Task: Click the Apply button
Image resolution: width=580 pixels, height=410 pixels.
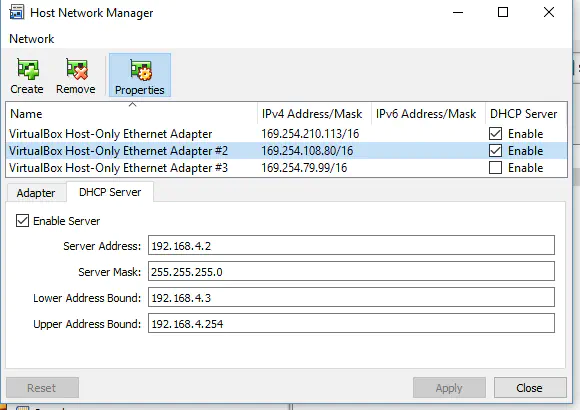Action: (x=449, y=388)
